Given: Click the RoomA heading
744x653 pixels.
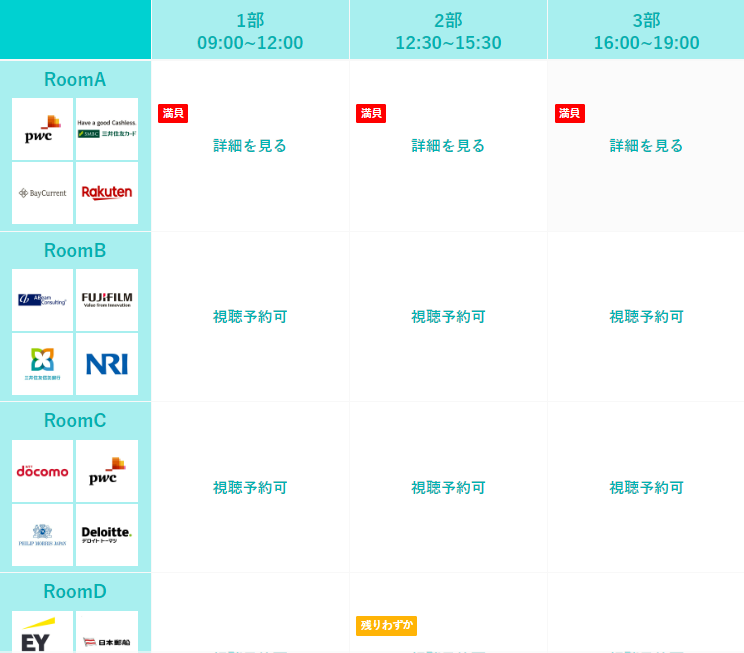Looking at the screenshot, I should pos(75,79).
